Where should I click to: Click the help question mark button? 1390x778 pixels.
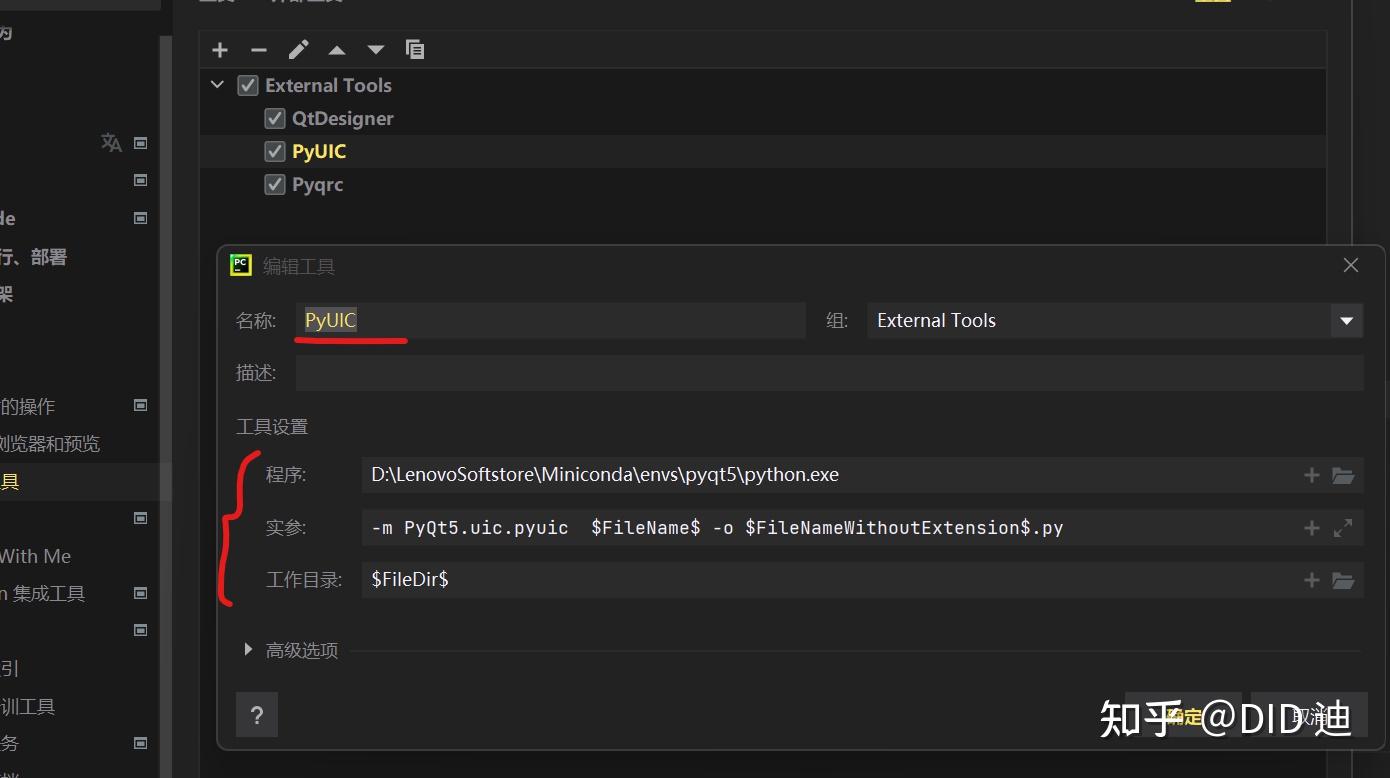(257, 715)
